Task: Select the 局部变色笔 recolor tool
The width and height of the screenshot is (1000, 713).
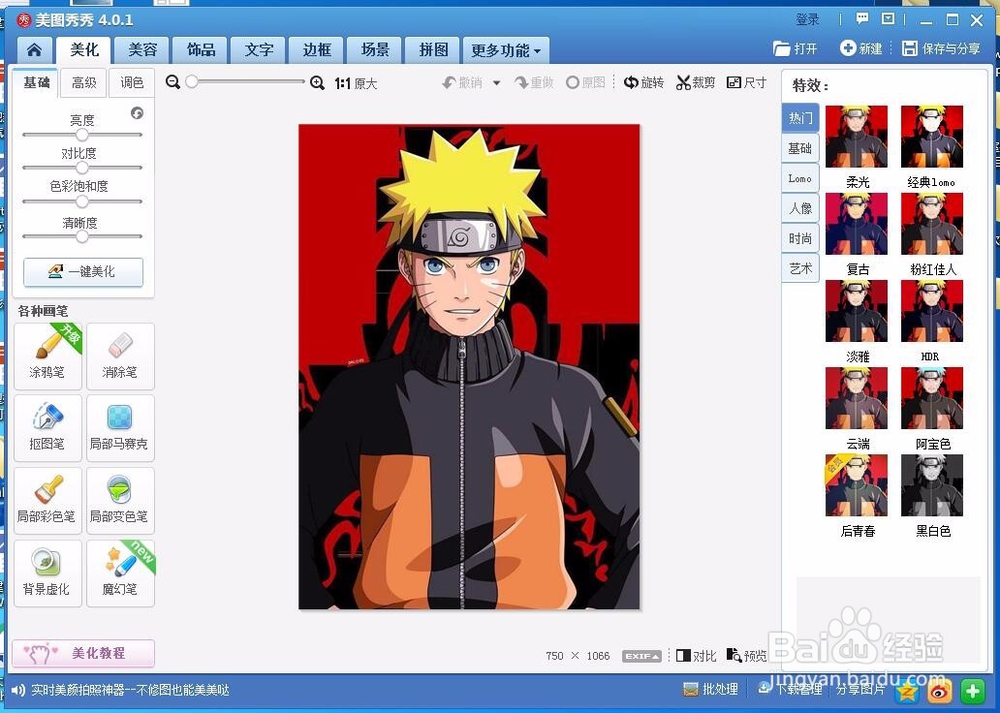Action: coord(120,501)
